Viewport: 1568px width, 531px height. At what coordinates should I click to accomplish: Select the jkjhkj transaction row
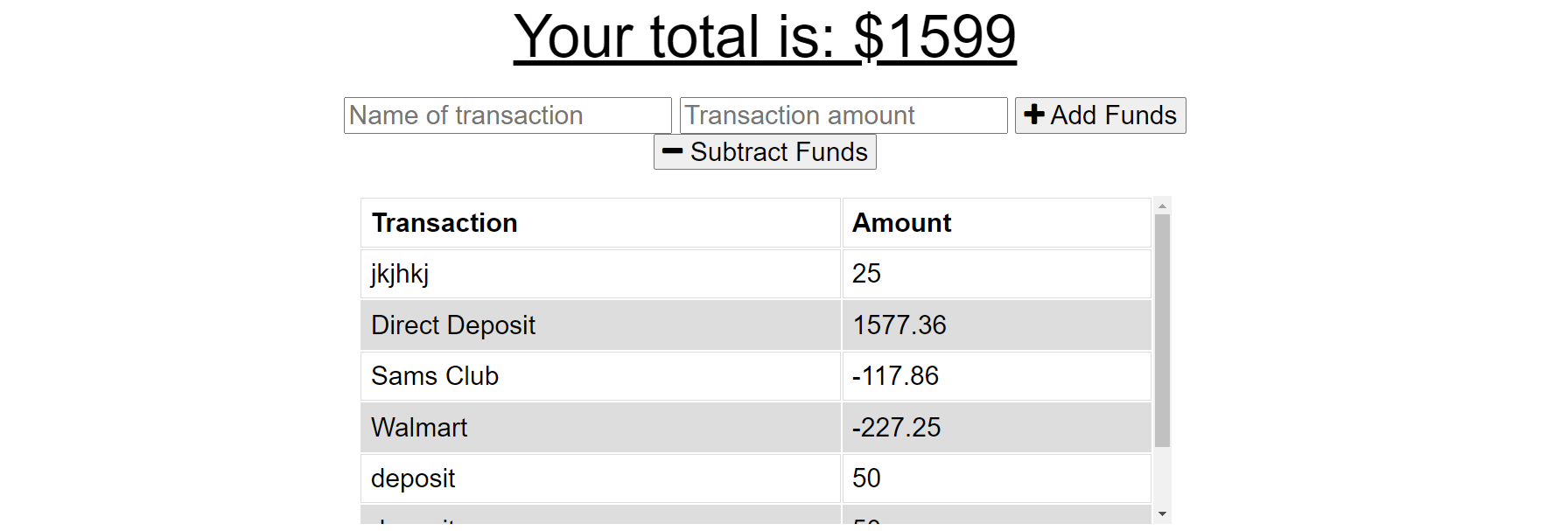(599, 273)
